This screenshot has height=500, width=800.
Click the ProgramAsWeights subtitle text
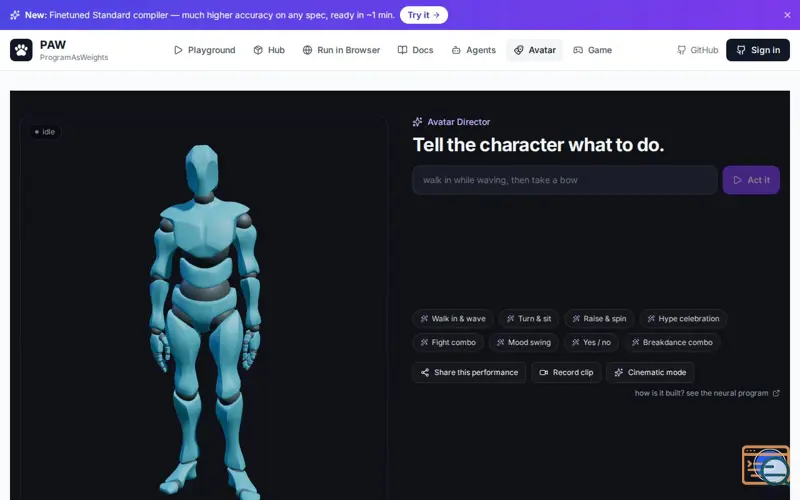point(74,58)
